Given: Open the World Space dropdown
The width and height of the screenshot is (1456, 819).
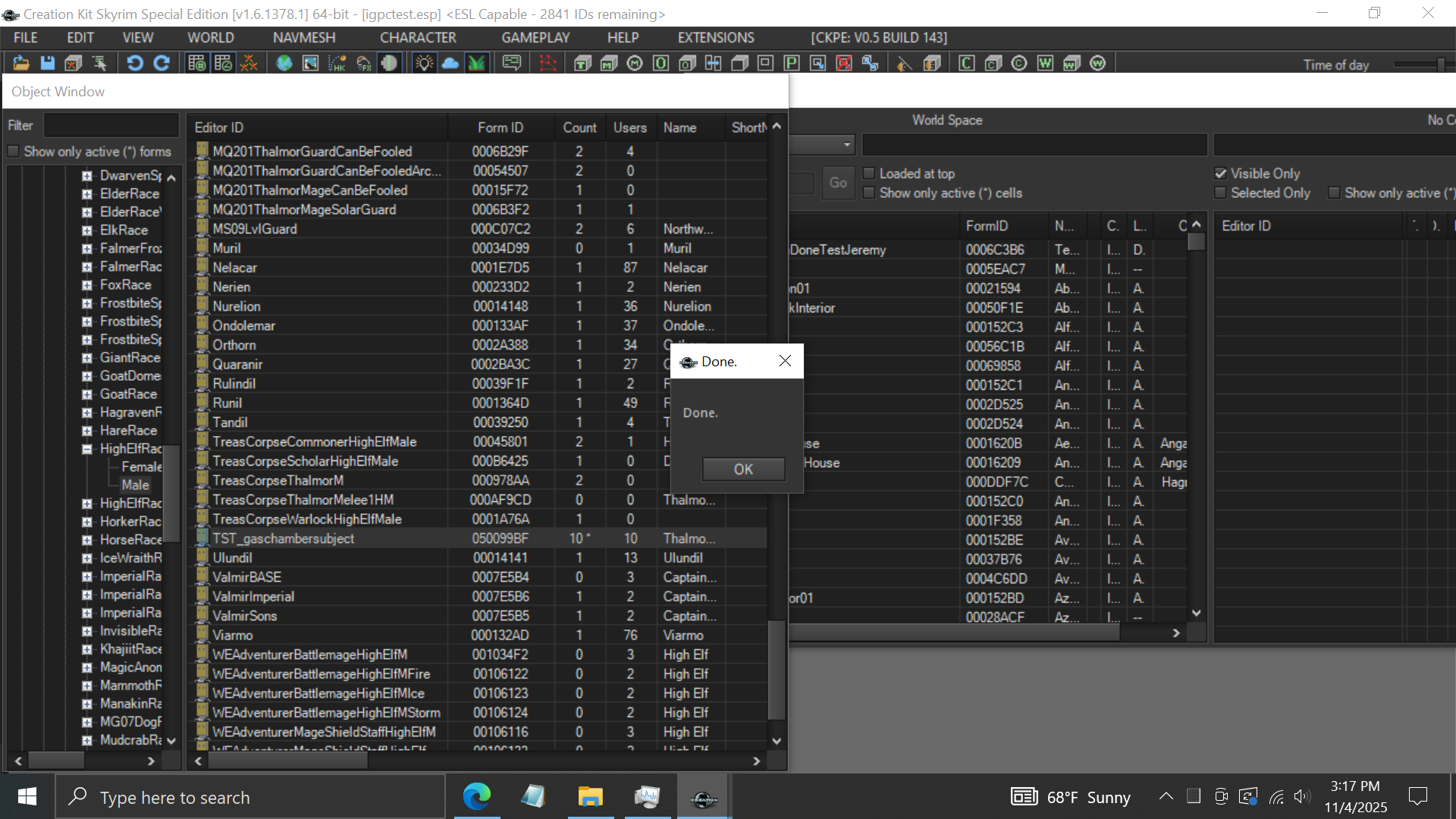Looking at the screenshot, I should pyautogui.click(x=846, y=144).
